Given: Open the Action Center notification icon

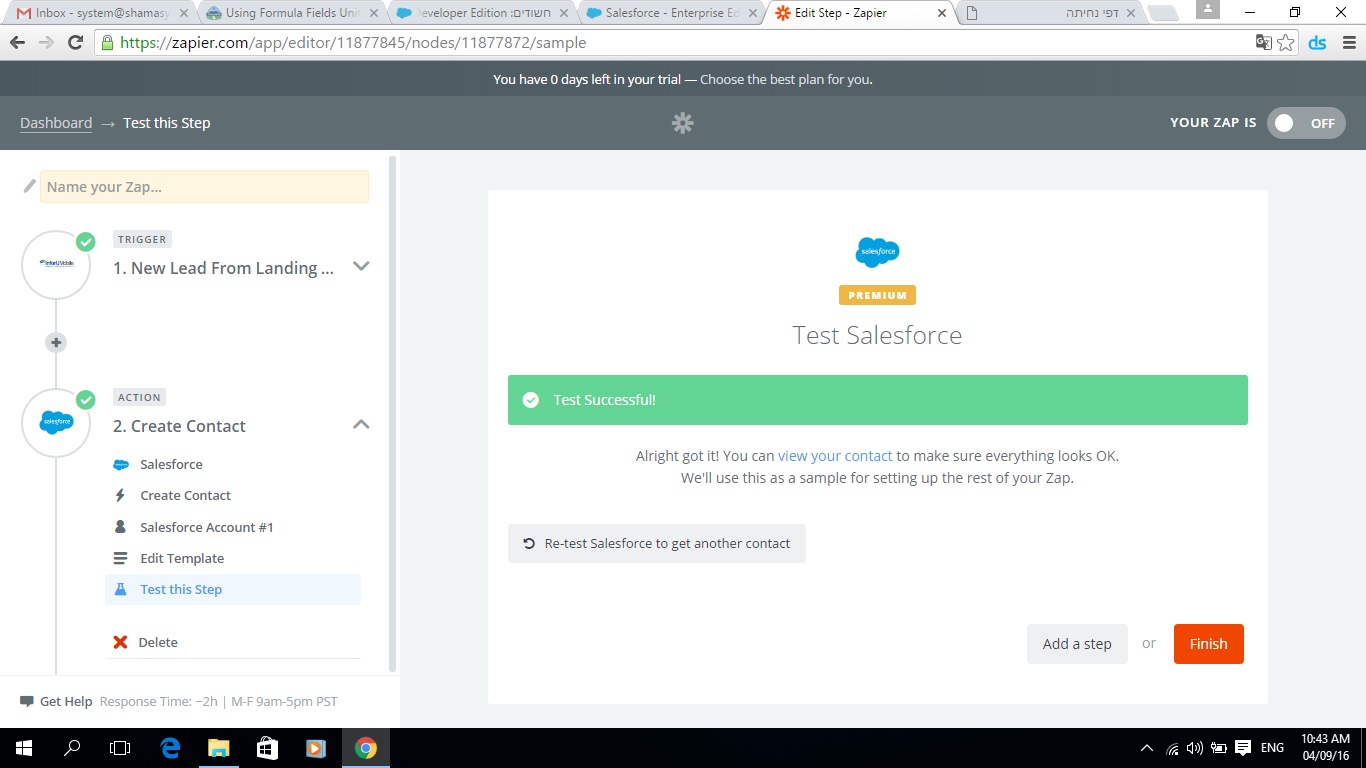Looking at the screenshot, I should click(1242, 748).
